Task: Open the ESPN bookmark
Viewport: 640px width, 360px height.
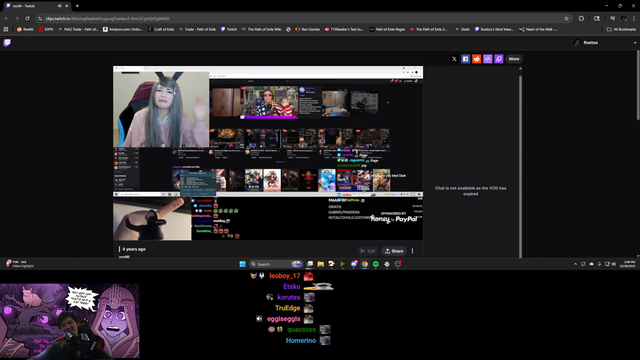Action: pos(46,29)
